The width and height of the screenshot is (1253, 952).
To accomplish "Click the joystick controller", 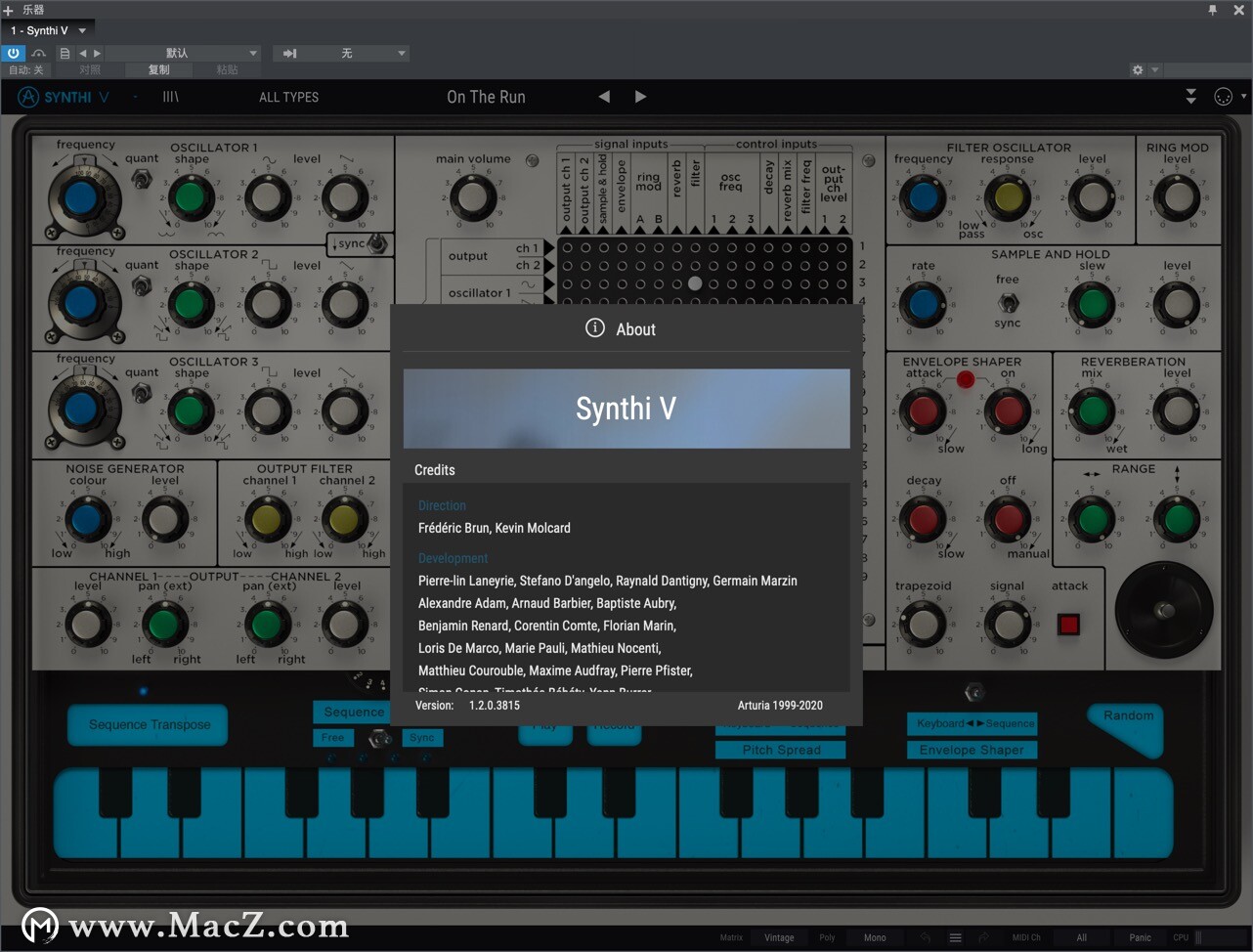I will (1164, 610).
